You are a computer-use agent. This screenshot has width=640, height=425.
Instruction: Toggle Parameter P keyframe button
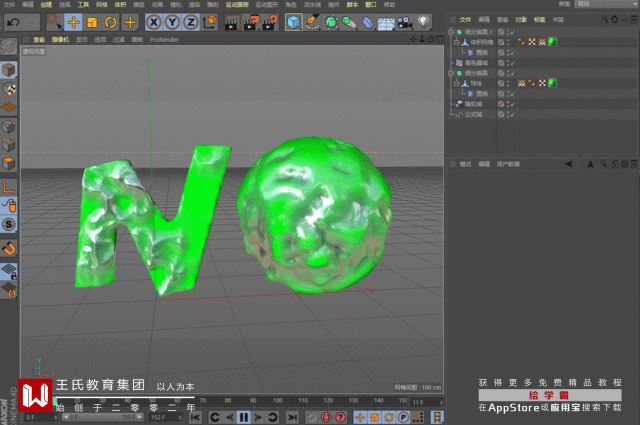coord(403,417)
